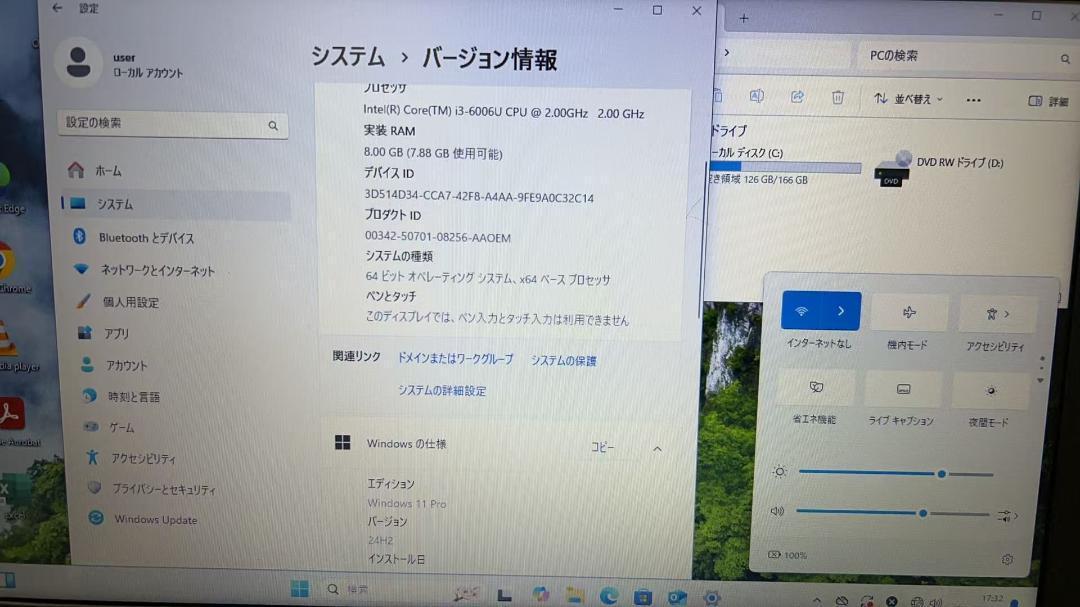
Task: Toggle 夜間モード night light
Action: [990, 391]
